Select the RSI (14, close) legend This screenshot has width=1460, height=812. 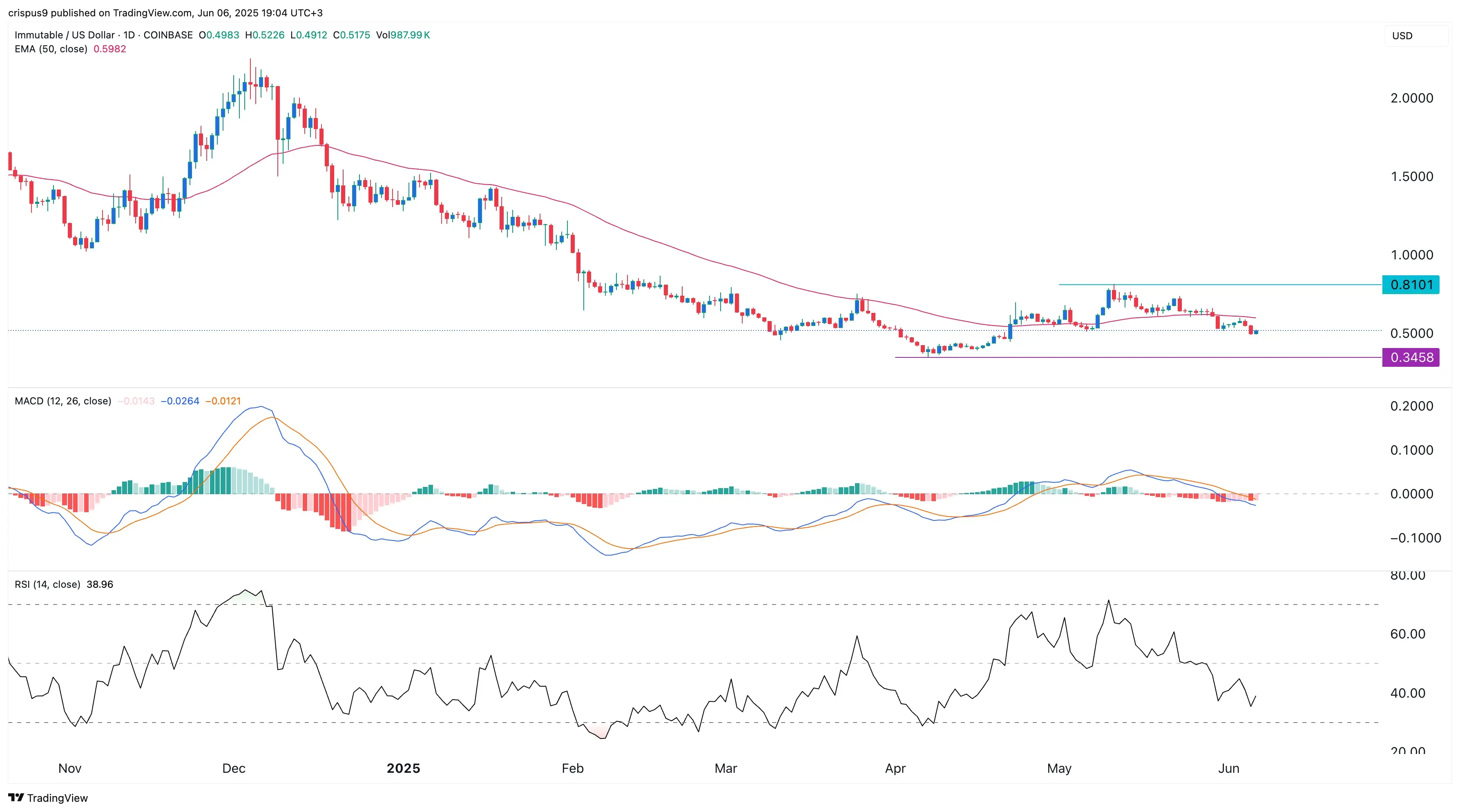coord(48,584)
